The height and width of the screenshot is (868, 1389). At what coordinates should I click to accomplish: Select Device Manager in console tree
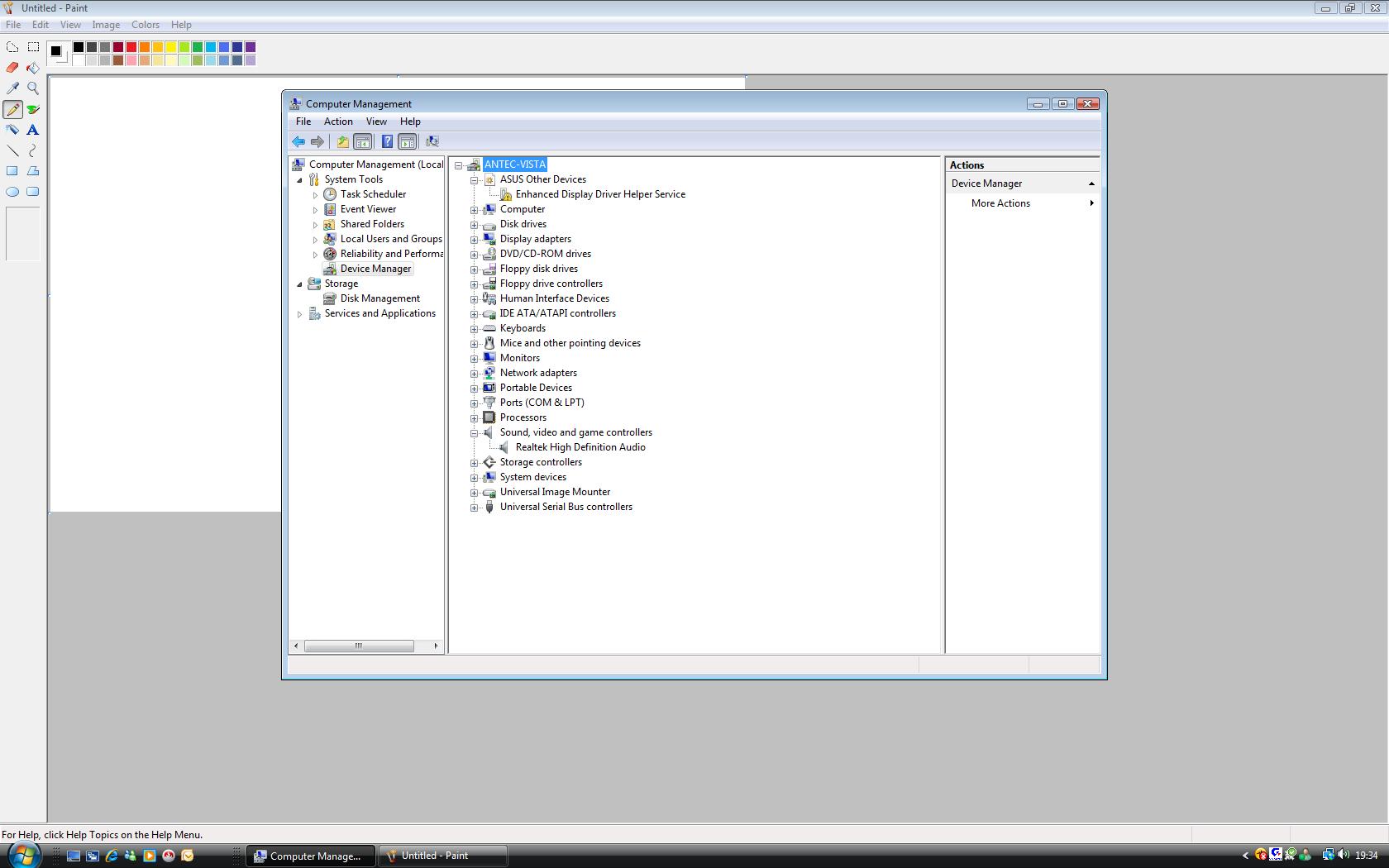375,269
